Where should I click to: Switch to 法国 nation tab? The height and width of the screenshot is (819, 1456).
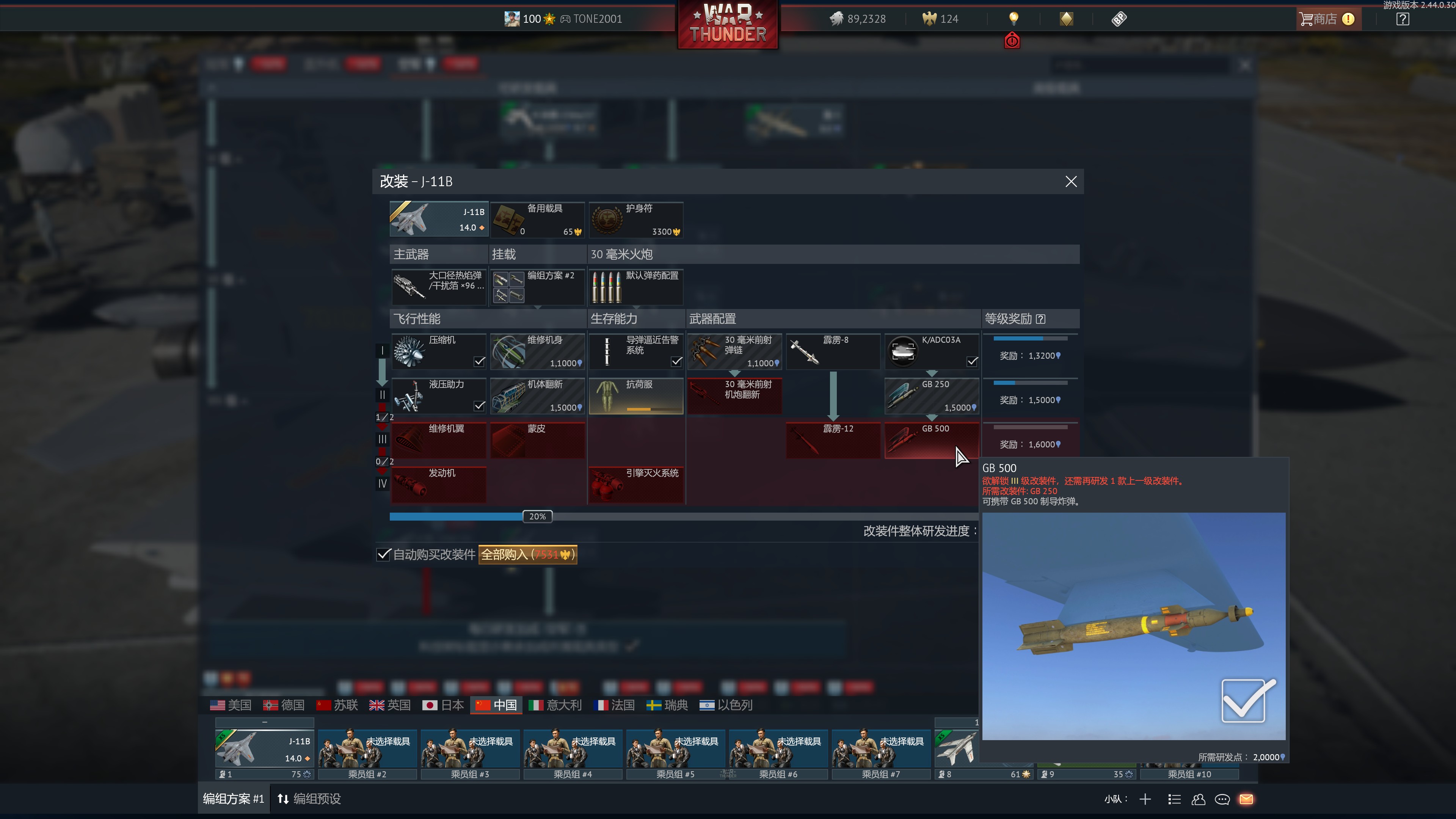point(614,705)
